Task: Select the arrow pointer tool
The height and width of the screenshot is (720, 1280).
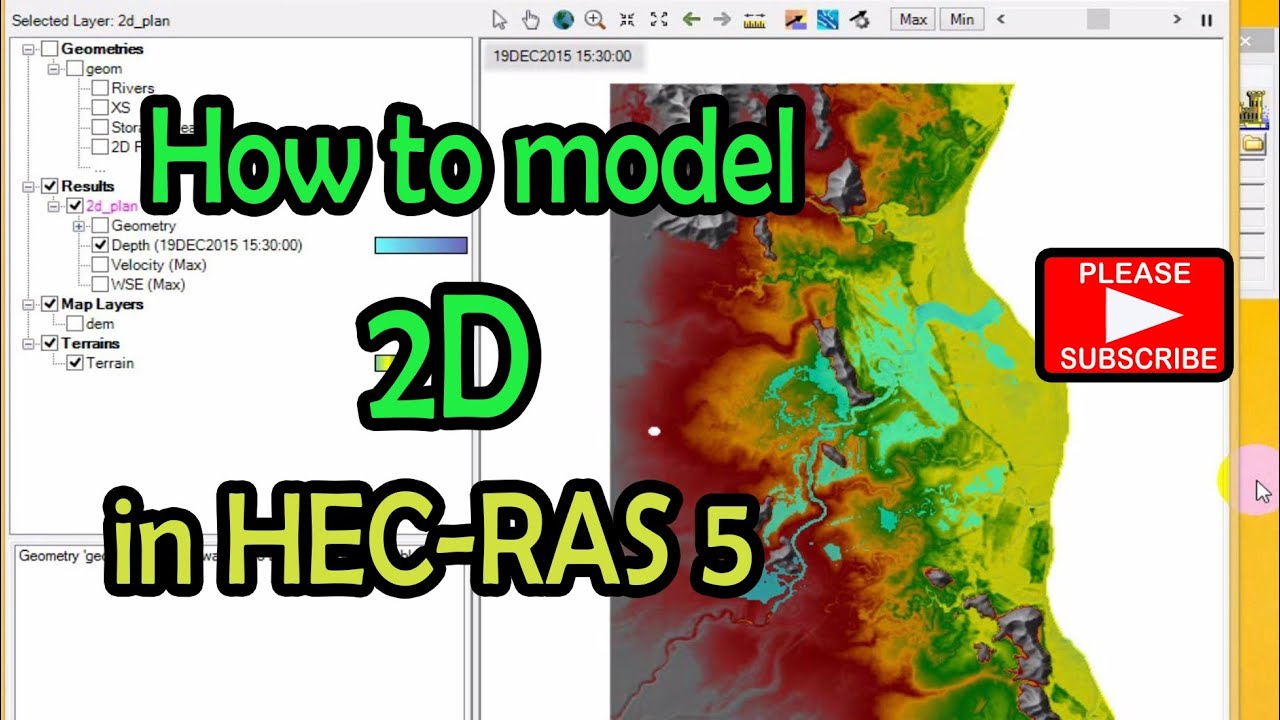Action: tap(500, 19)
